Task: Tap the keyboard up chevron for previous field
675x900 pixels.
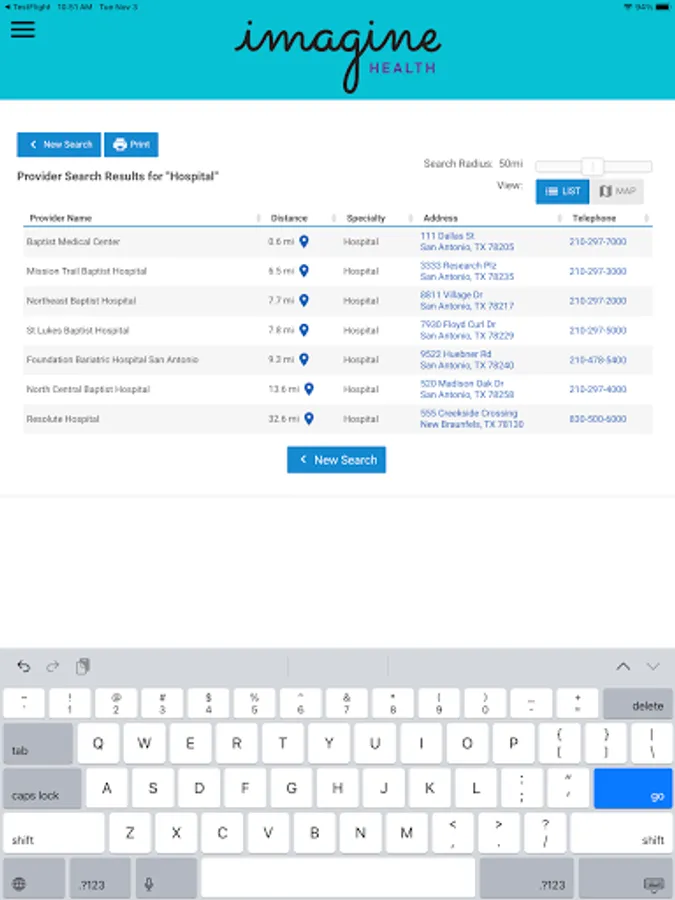Action: pyautogui.click(x=623, y=666)
